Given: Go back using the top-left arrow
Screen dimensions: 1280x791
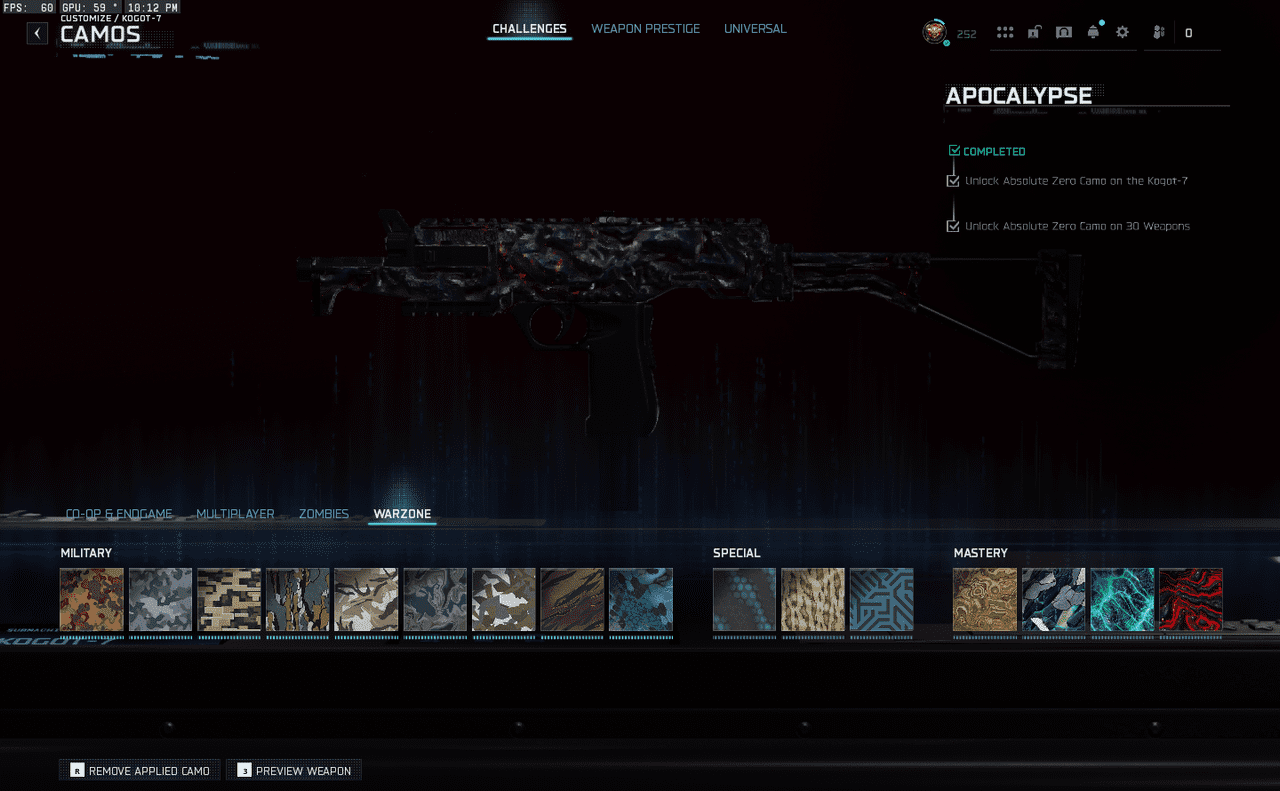Looking at the screenshot, I should click(37, 33).
